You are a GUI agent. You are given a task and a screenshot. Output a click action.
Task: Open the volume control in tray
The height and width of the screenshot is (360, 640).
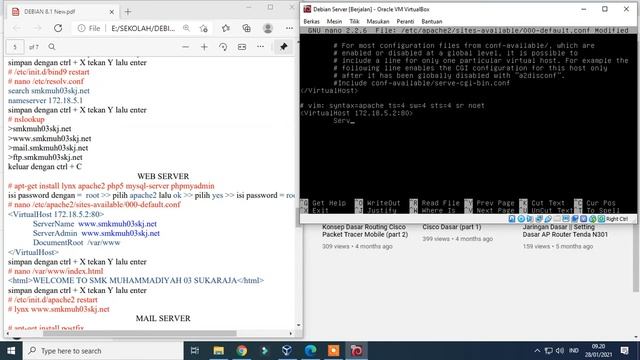click(560, 351)
